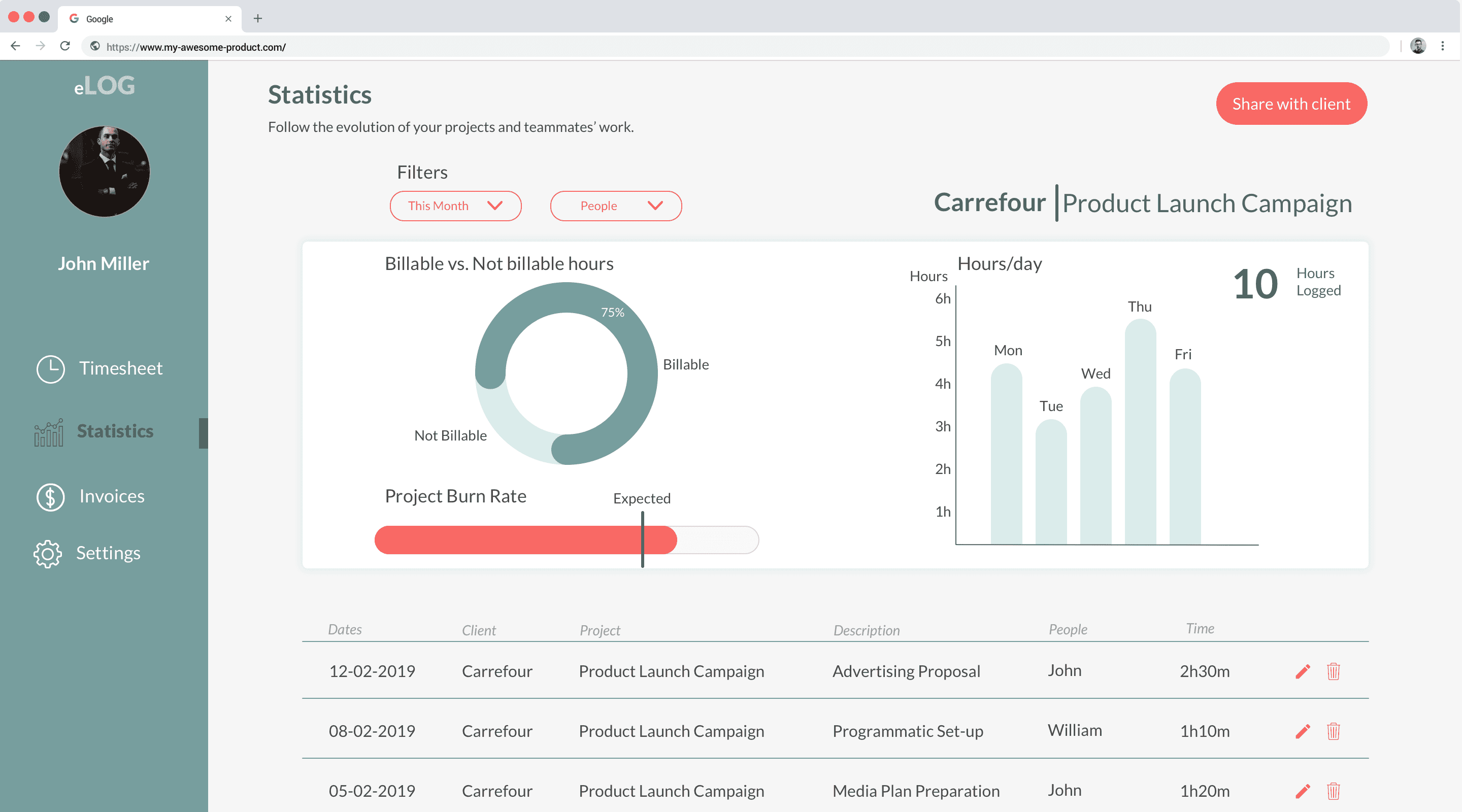Click the Product Launch Campaign heading
Viewport: 1462px width, 812px height.
click(1207, 203)
